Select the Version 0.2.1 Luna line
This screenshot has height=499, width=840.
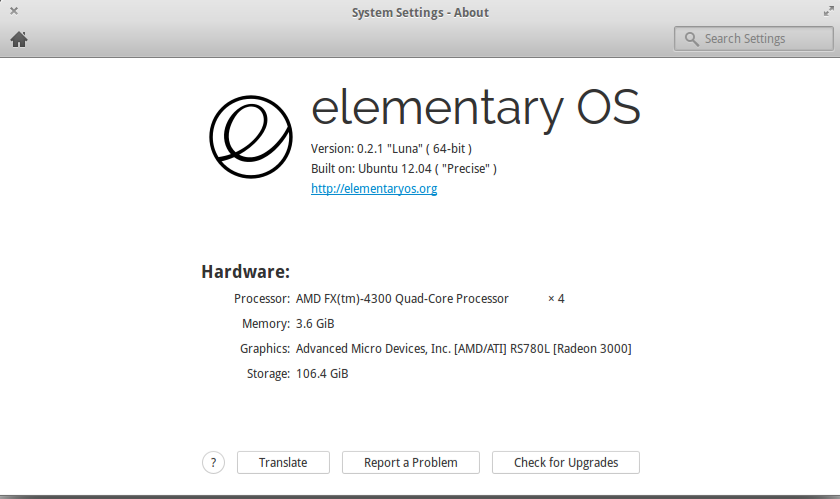coord(391,148)
